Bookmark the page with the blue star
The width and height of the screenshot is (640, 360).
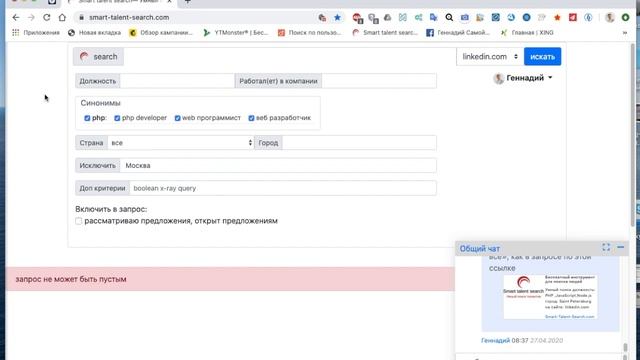click(337, 18)
